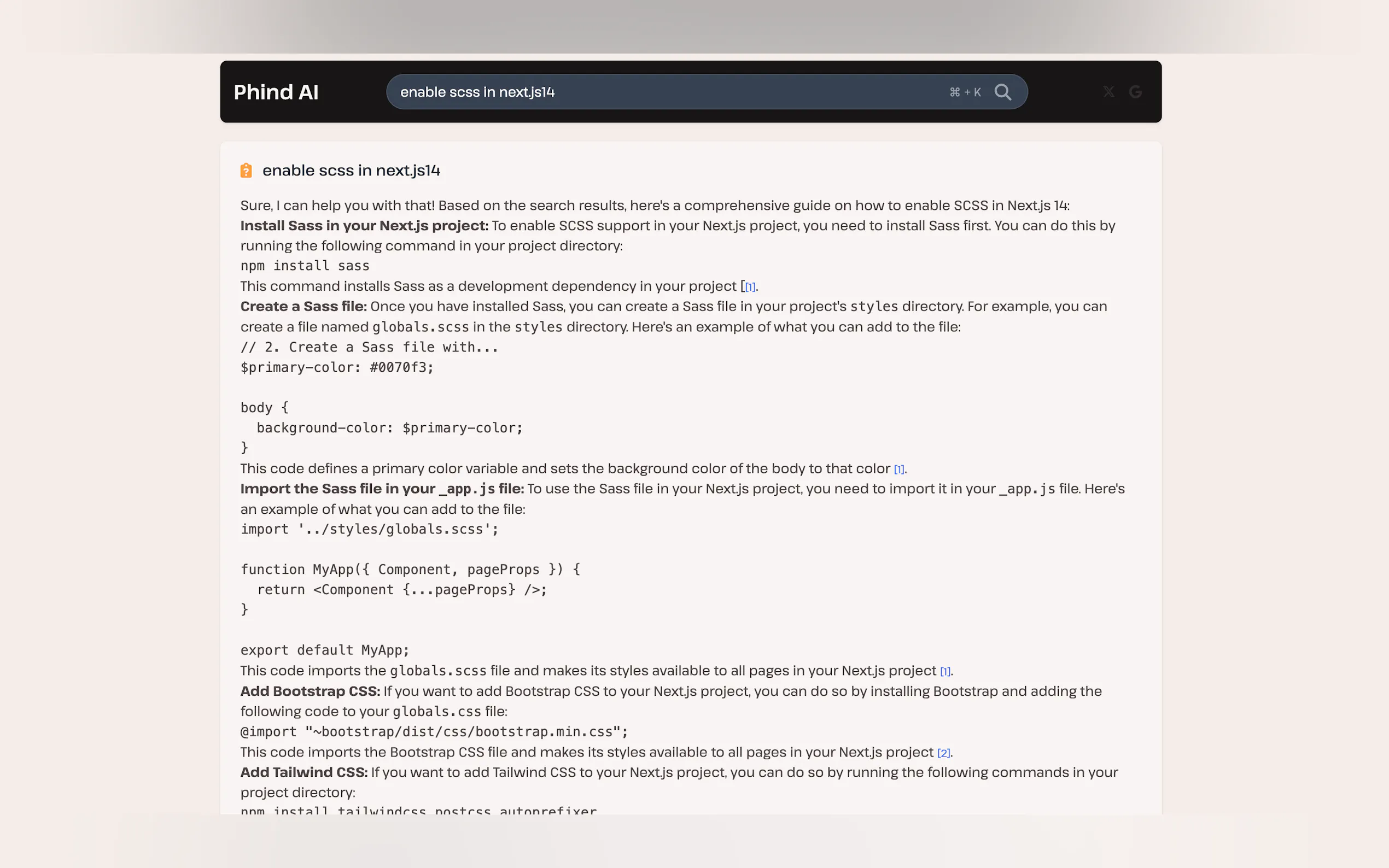Open citation [2] after Bootstrap CSS explanation
Screen dimensions: 1389x868
(x=943, y=753)
